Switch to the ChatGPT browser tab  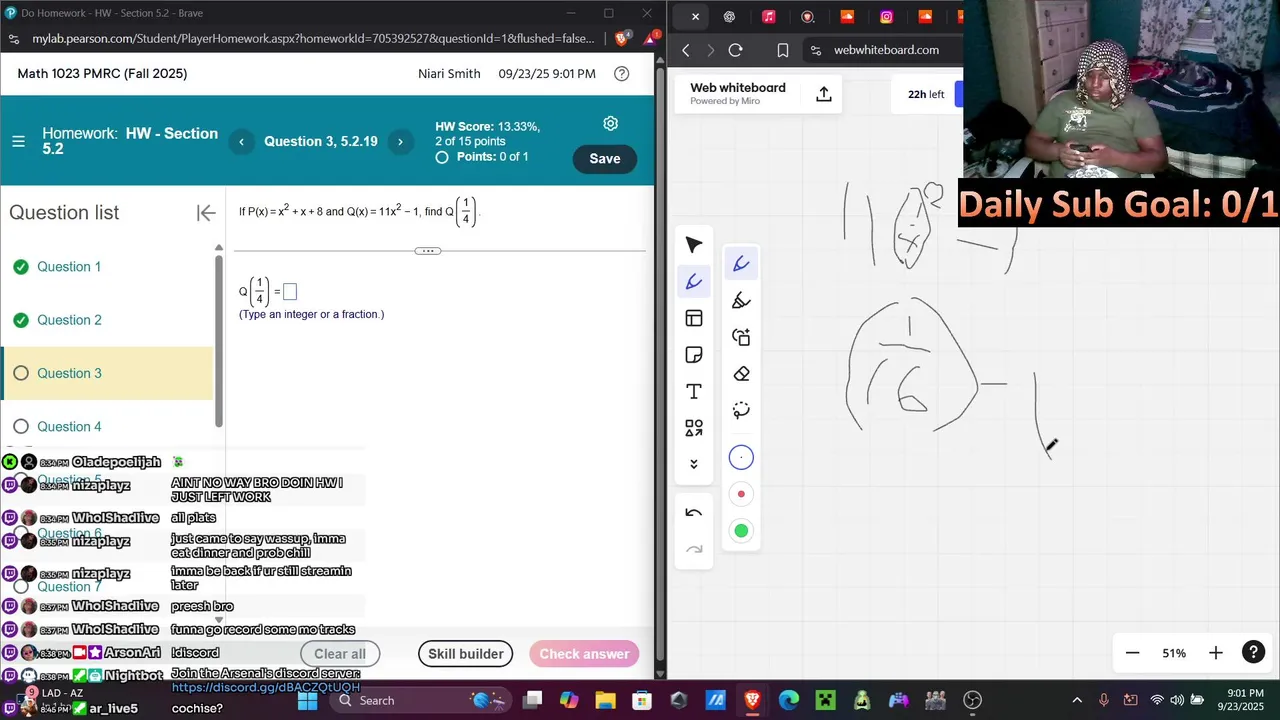pyautogui.click(x=729, y=16)
